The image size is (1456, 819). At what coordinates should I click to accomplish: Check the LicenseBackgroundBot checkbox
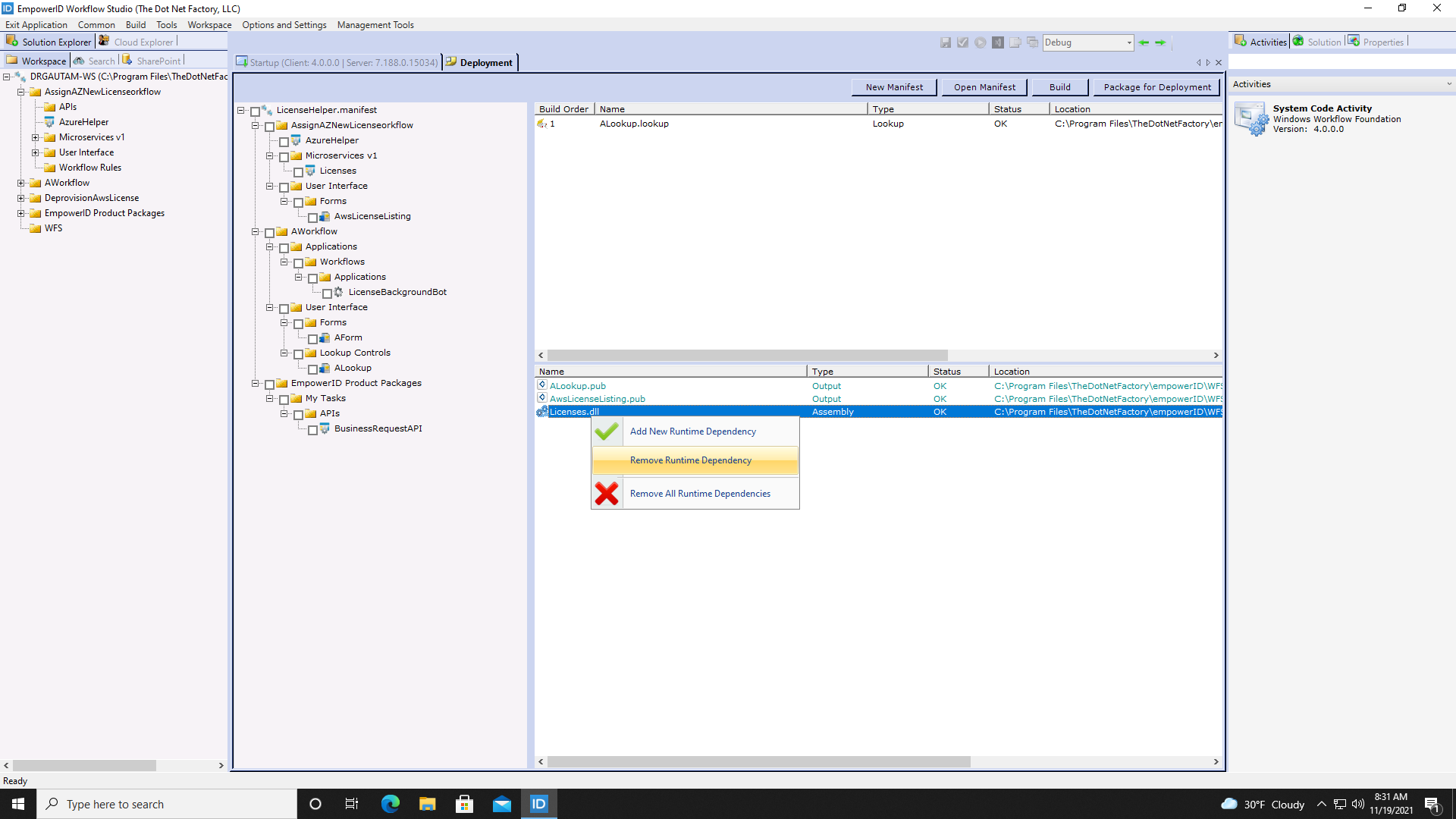[328, 293]
